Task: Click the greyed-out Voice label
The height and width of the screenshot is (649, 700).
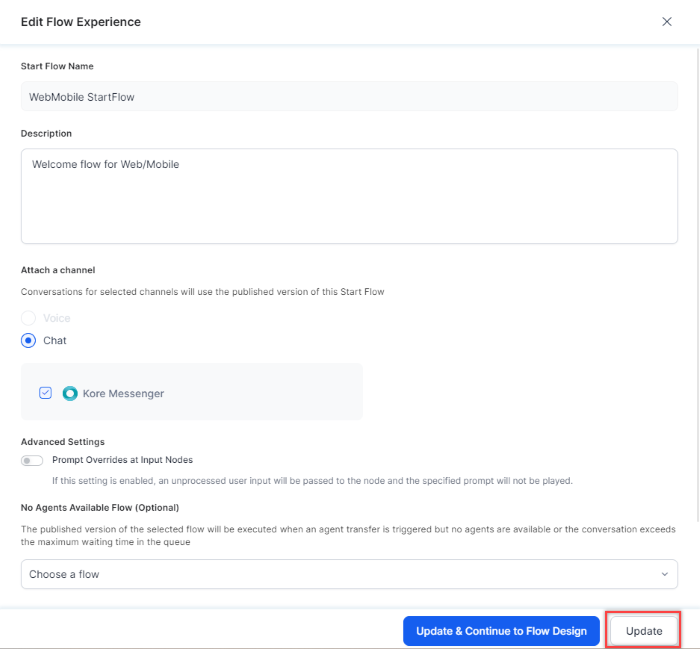Action: pyautogui.click(x=57, y=318)
